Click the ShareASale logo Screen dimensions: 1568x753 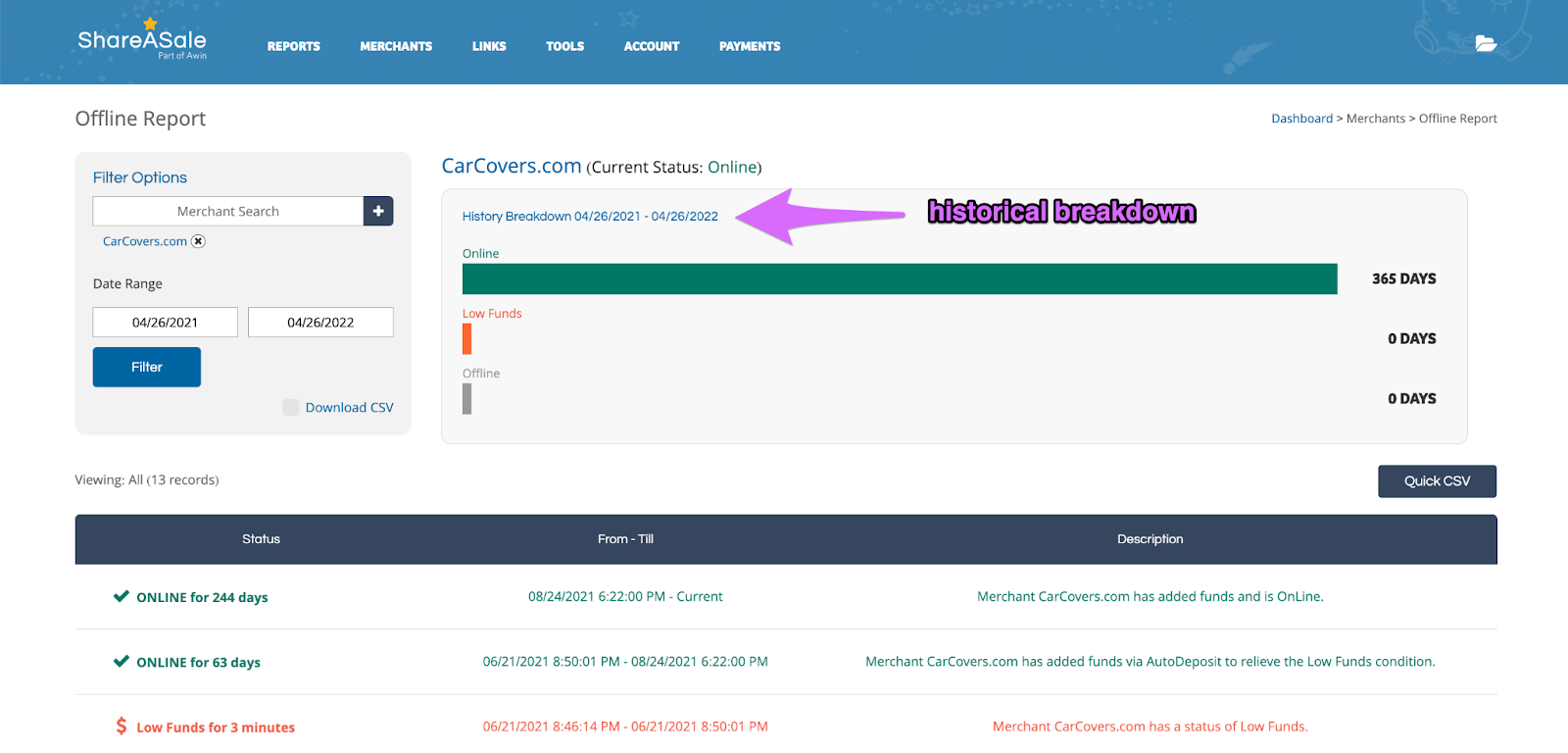tap(142, 39)
